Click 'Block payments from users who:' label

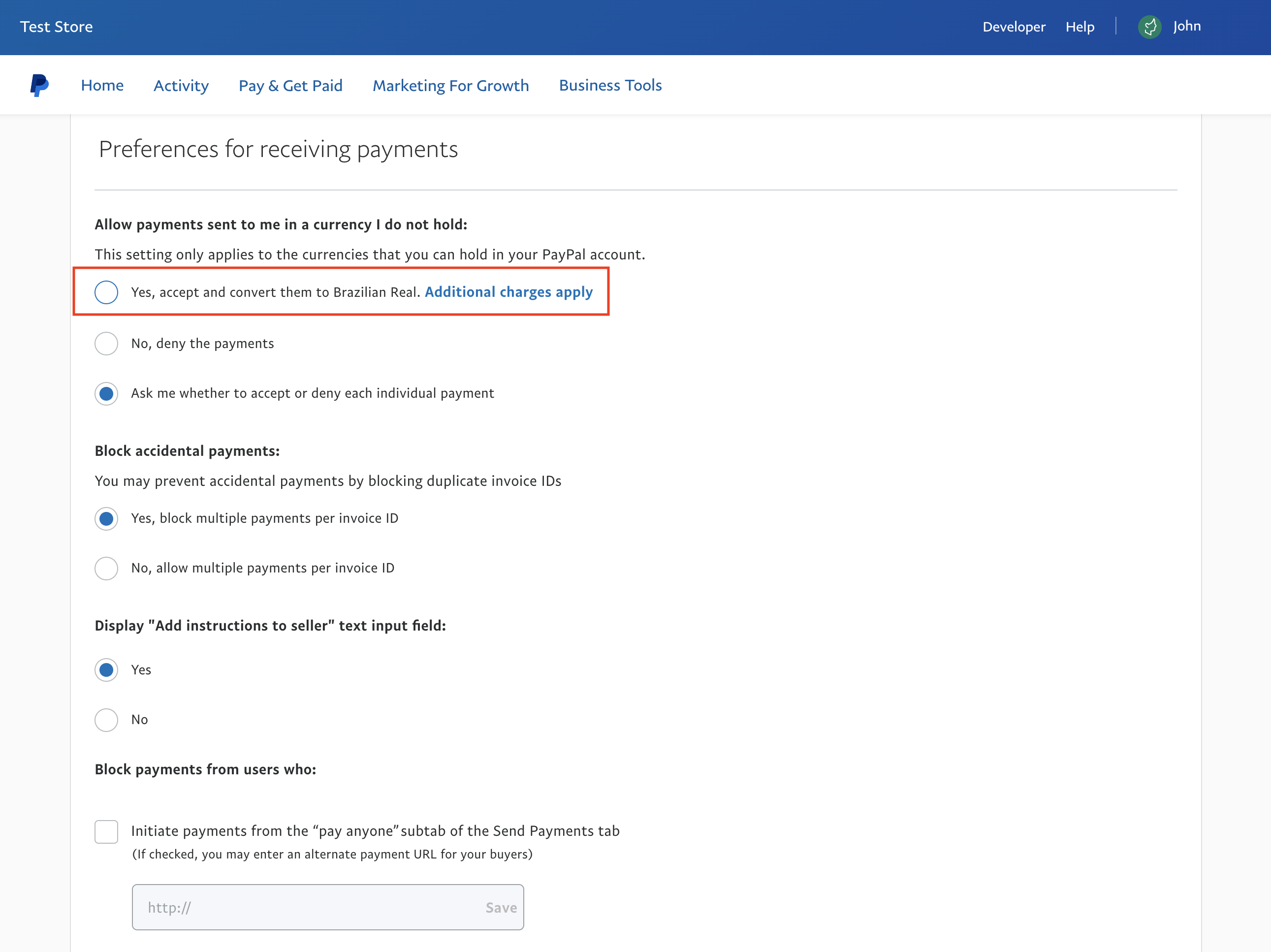[x=205, y=769]
